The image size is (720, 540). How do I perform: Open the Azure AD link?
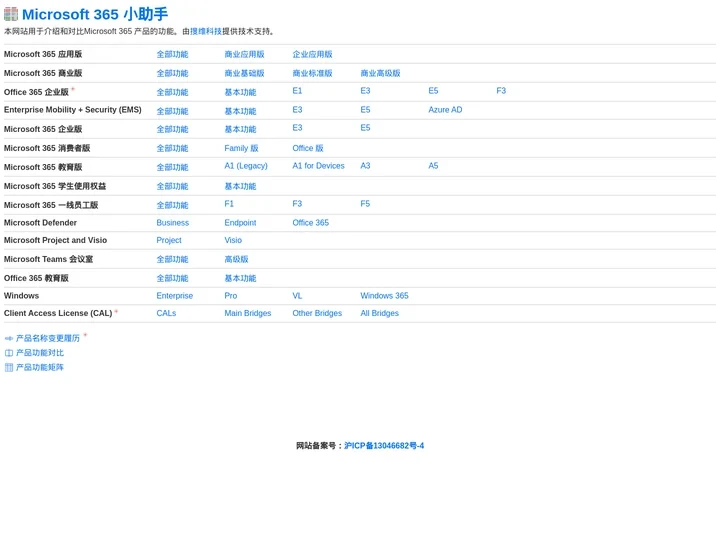pyautogui.click(x=445, y=110)
